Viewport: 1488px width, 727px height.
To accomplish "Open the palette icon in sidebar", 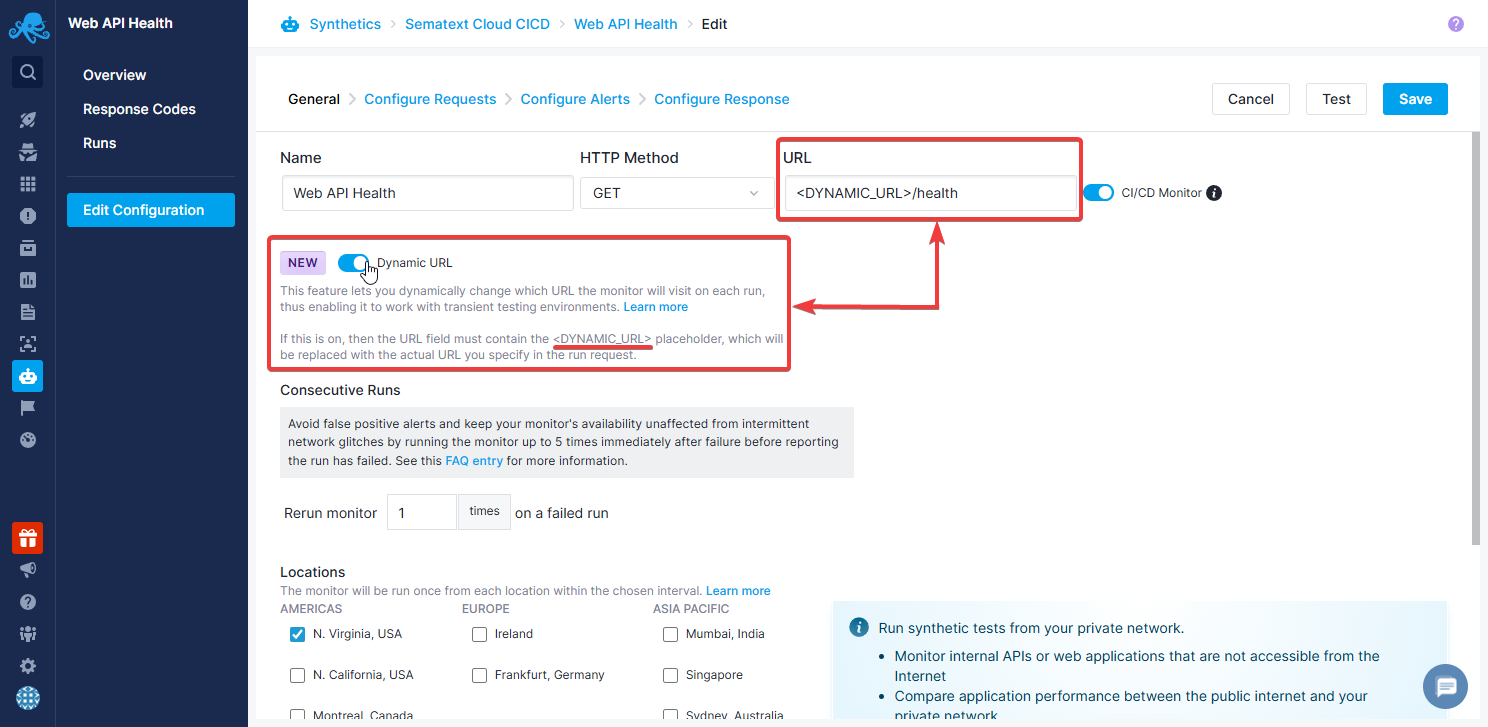I will [28, 440].
